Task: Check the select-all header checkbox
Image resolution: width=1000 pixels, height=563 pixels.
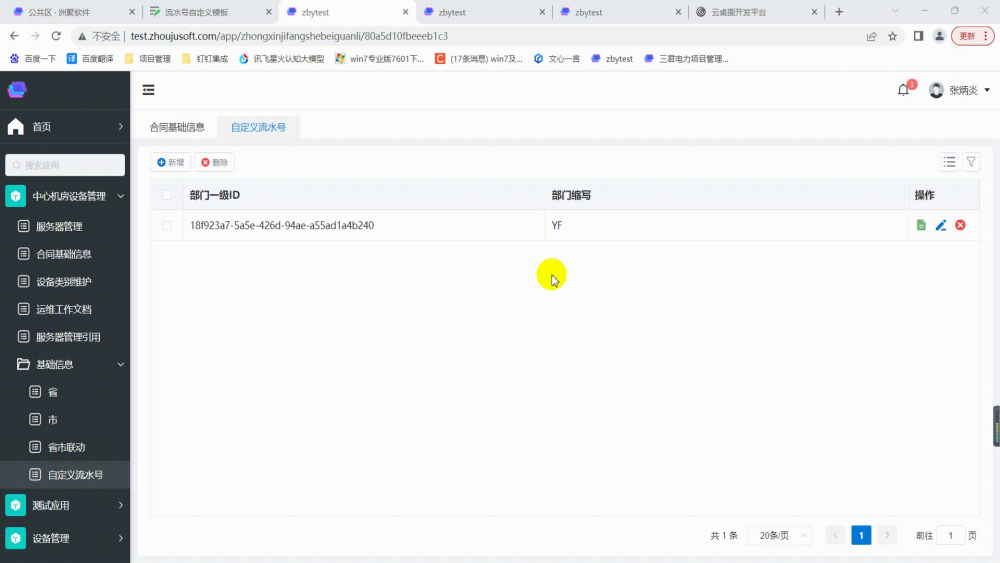Action: pyautogui.click(x=167, y=195)
